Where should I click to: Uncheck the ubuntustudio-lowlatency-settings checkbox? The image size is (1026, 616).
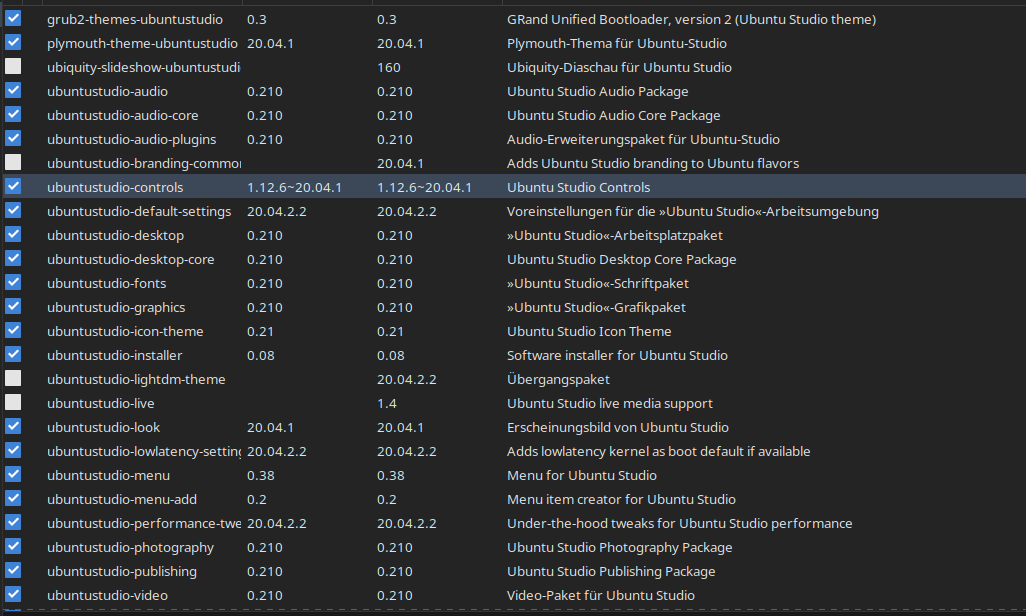[13, 450]
